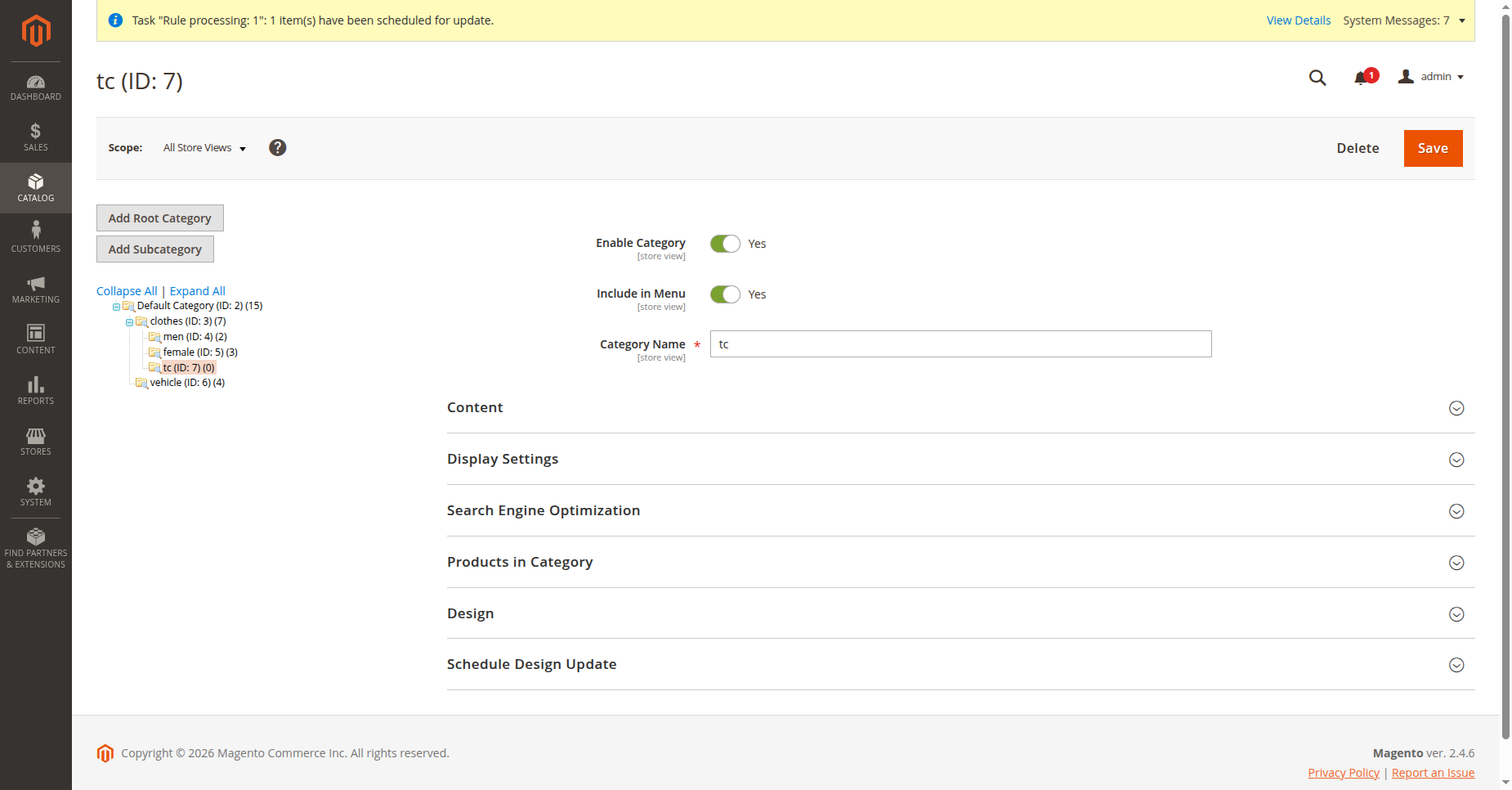Click the Save button

(x=1433, y=148)
